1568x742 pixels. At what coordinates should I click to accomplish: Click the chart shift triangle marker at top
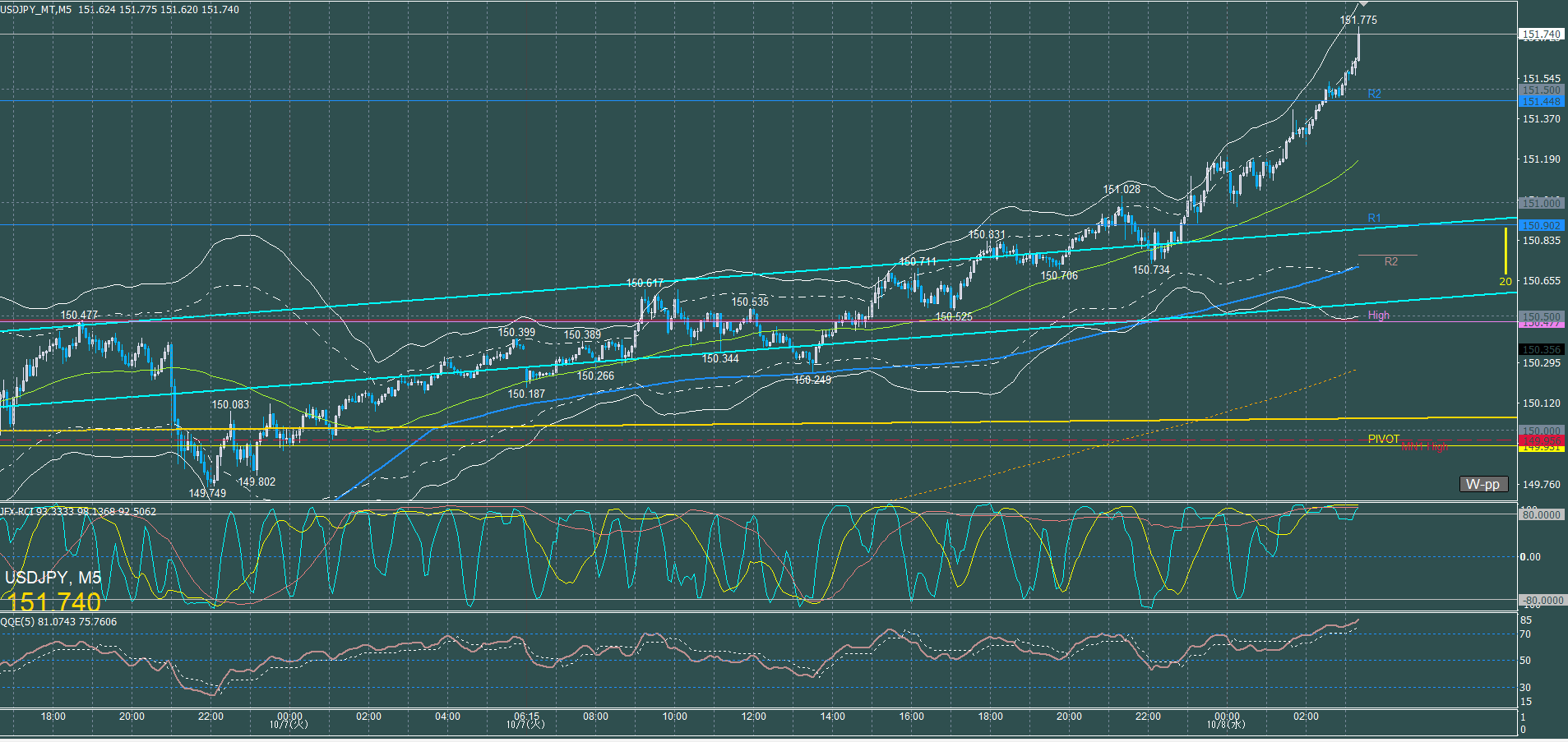(1363, 4)
